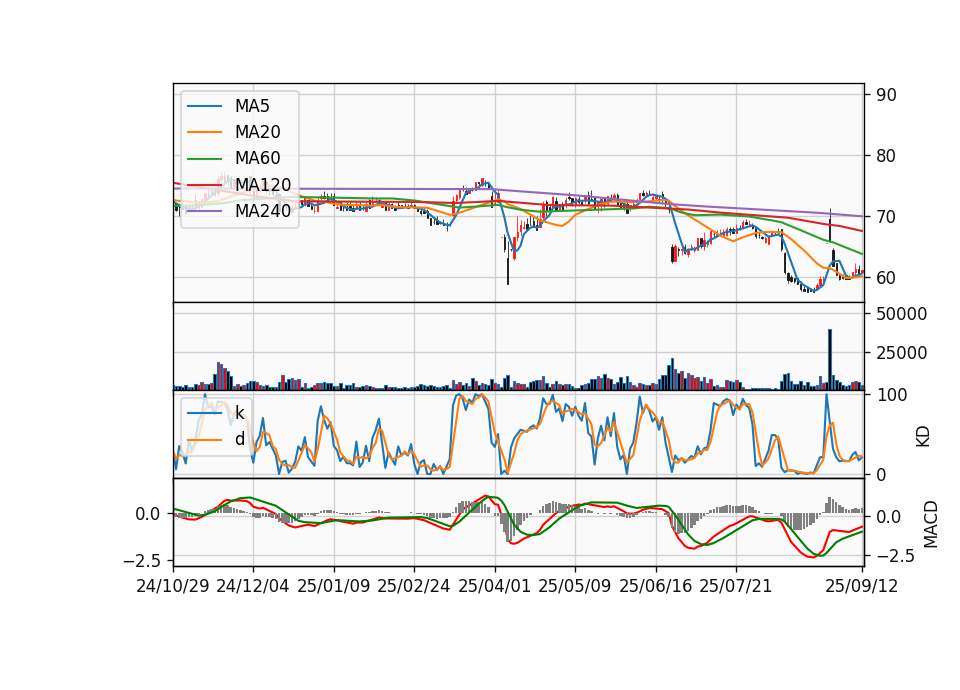Click the green MA60 legend line sample
The width and height of the screenshot is (960, 690).
click(204, 159)
